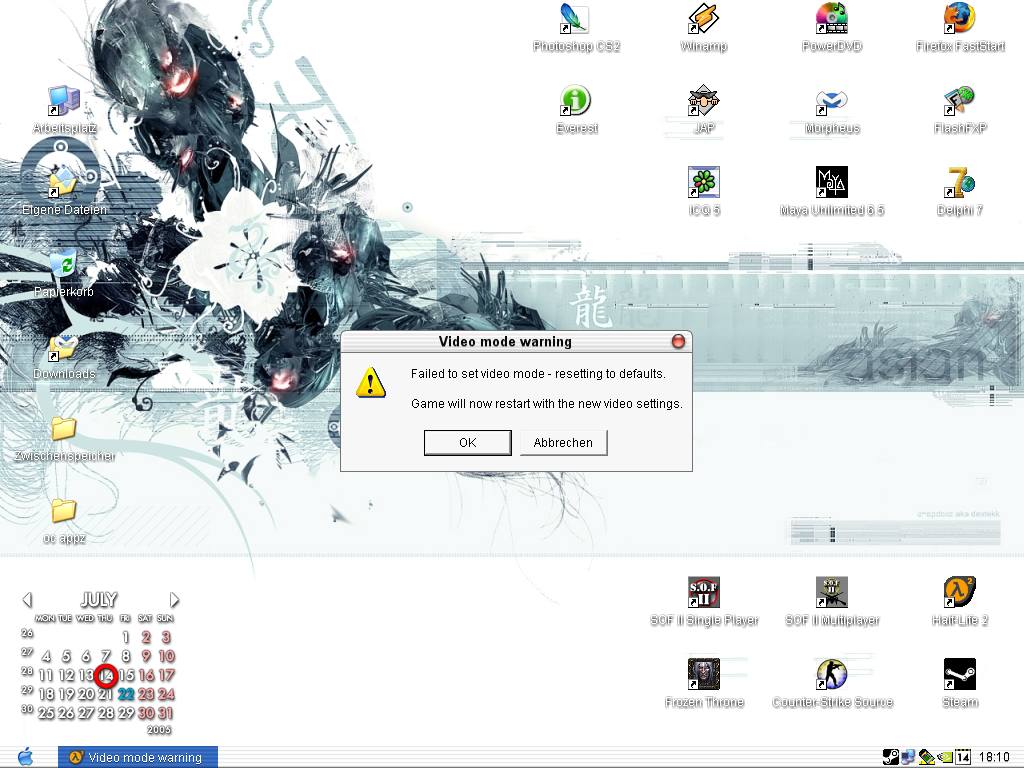Click the Abbrechen button in the dialog
The height and width of the screenshot is (768, 1024).
tap(563, 443)
